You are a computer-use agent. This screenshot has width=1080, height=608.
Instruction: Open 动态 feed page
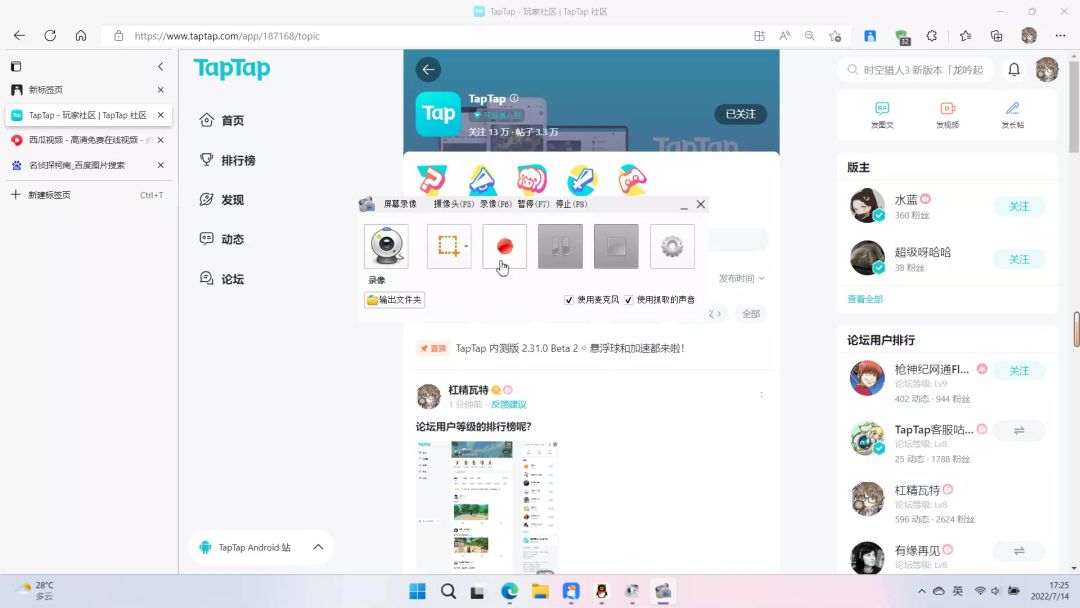(x=222, y=239)
